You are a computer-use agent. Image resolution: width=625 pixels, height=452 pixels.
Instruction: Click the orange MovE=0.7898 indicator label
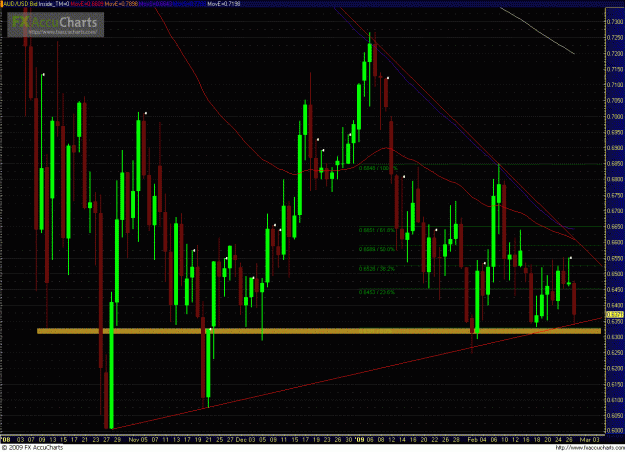pyautogui.click(x=121, y=4)
